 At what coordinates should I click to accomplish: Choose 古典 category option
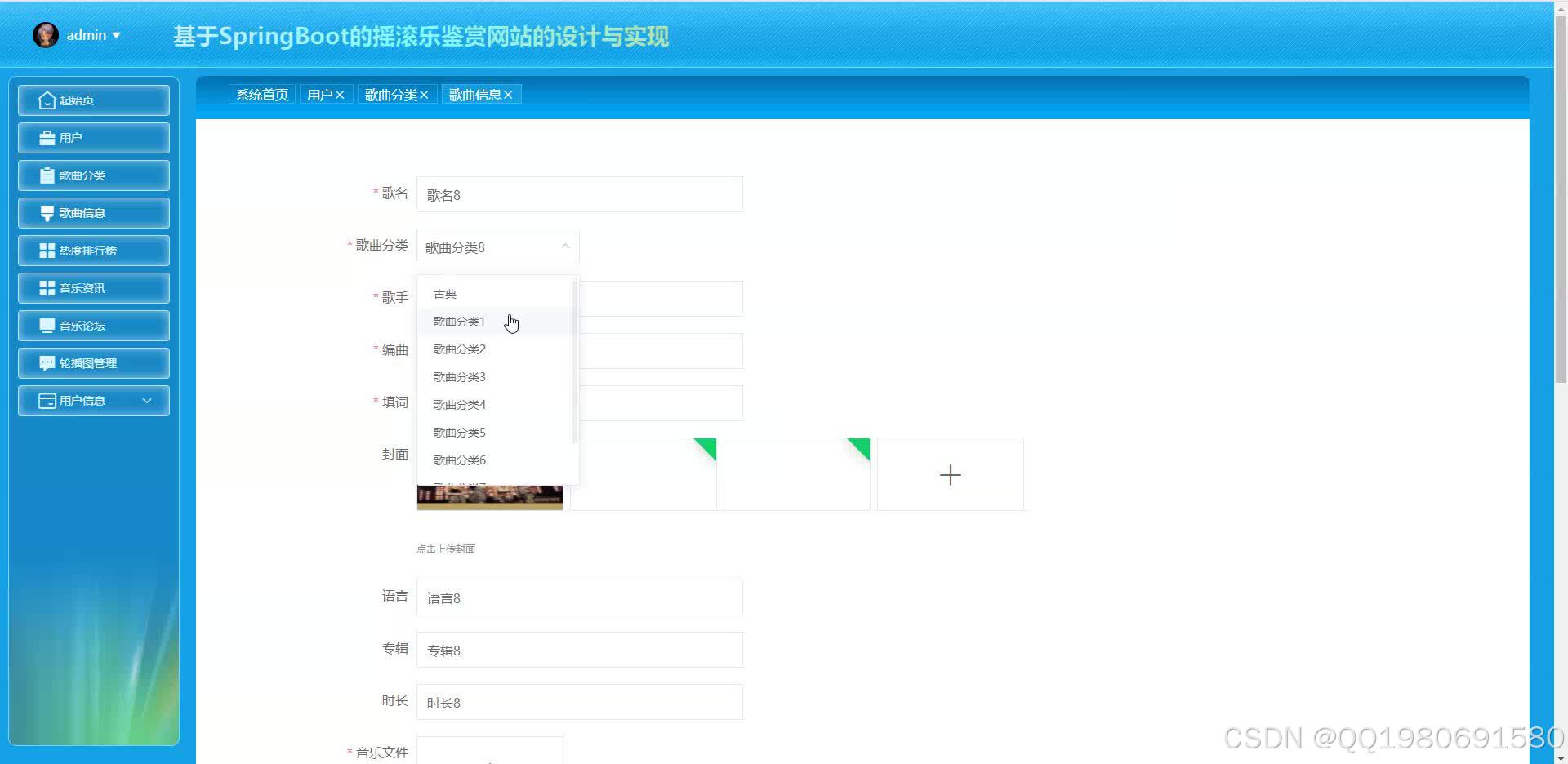(445, 293)
